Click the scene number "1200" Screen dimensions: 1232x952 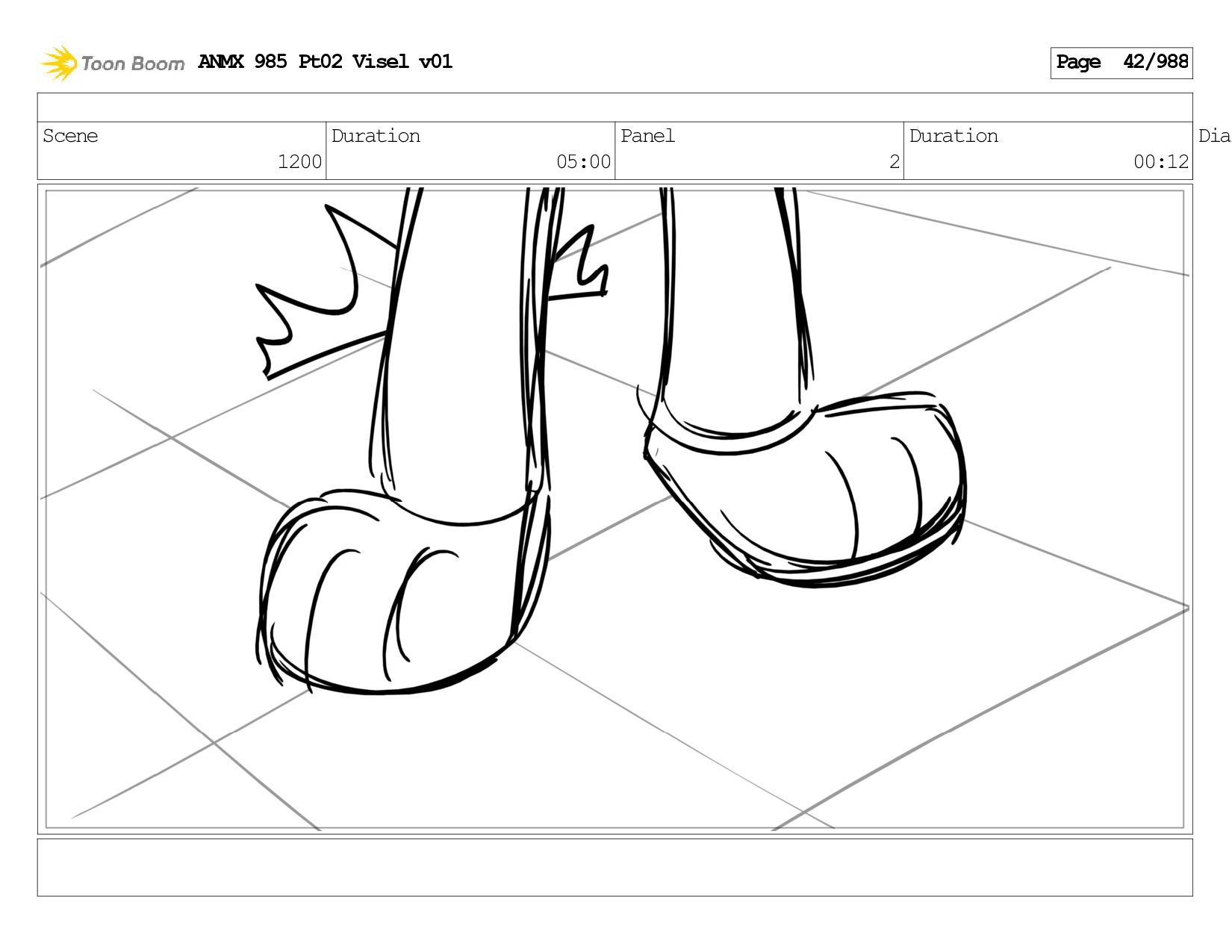(299, 162)
